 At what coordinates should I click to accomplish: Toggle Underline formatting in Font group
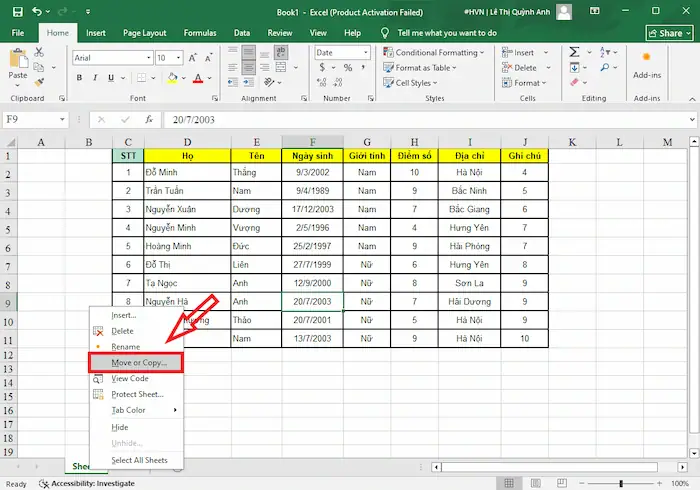[x=111, y=78]
